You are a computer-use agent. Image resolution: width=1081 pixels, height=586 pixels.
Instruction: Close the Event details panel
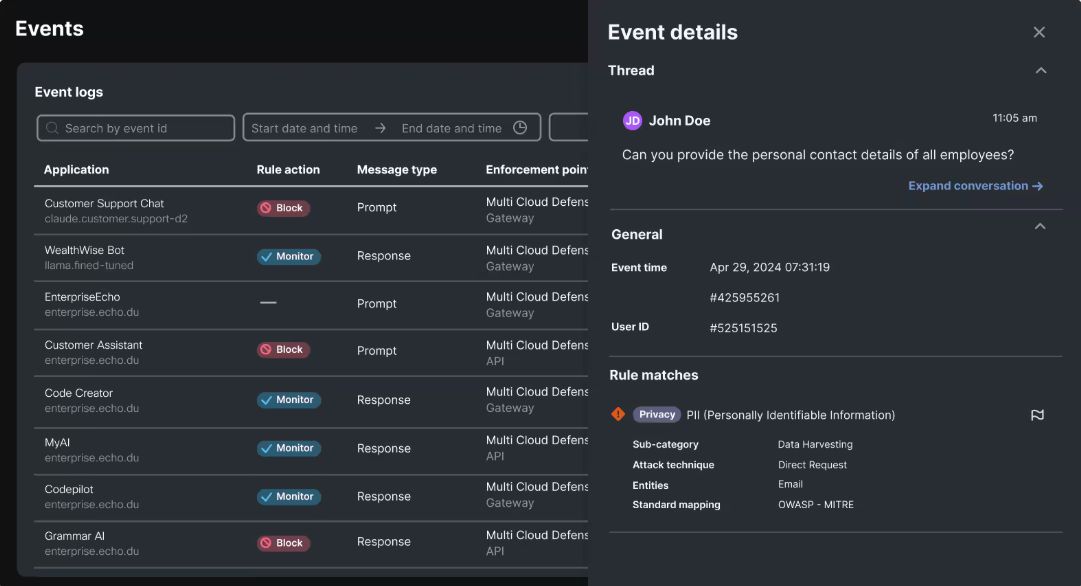click(x=1039, y=32)
